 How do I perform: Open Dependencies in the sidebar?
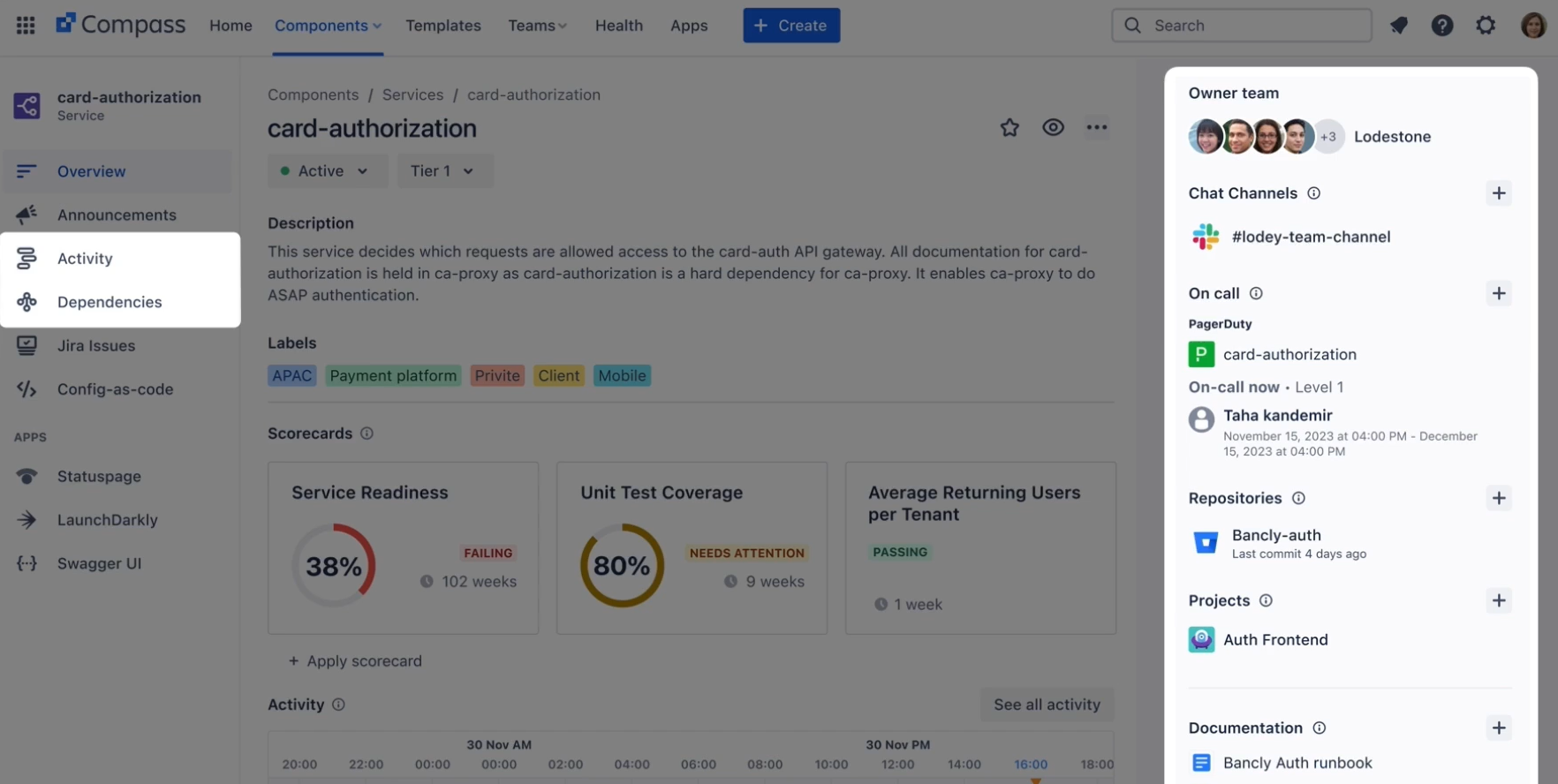110,302
